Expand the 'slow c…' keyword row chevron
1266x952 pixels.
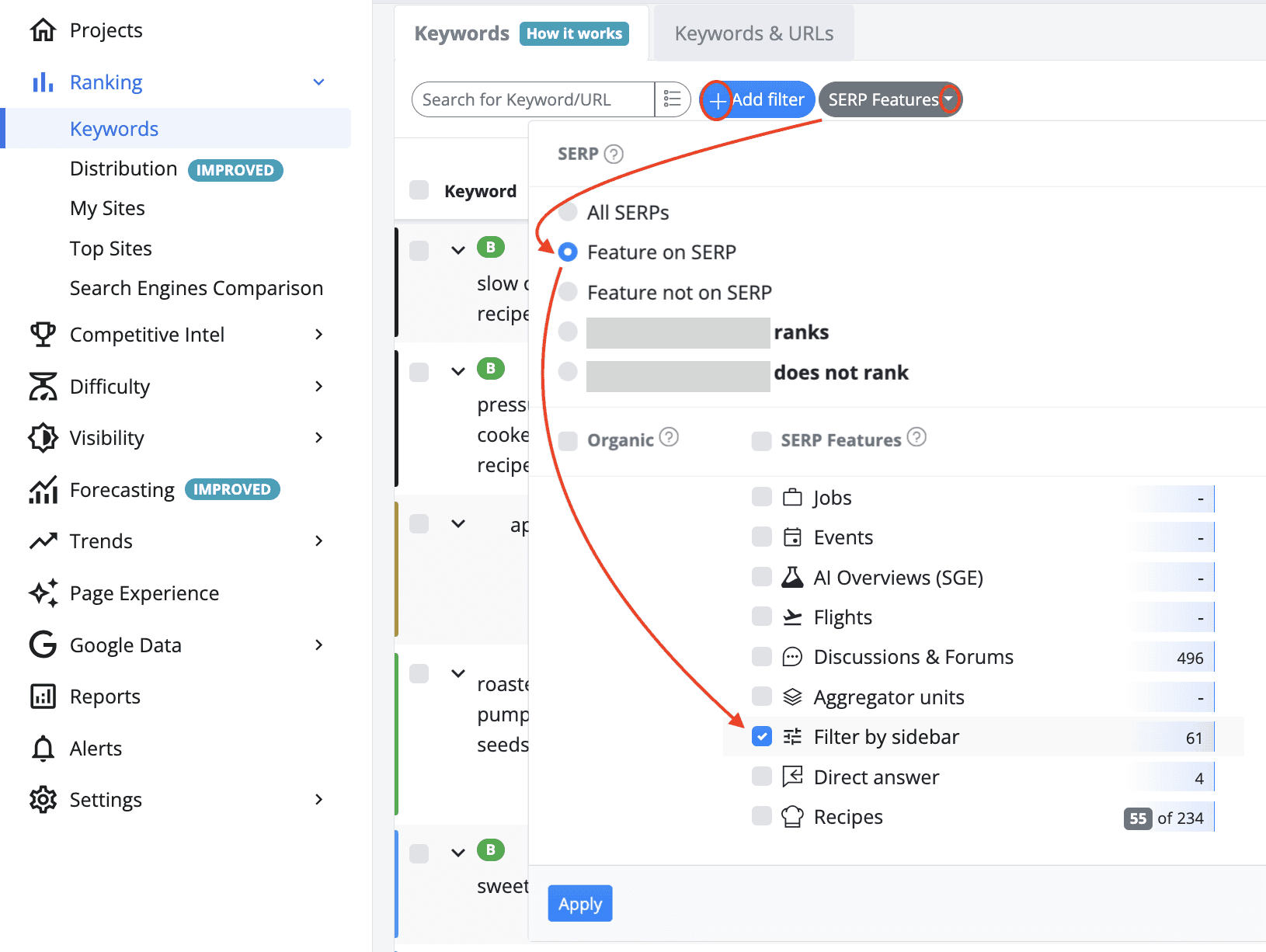click(x=458, y=250)
